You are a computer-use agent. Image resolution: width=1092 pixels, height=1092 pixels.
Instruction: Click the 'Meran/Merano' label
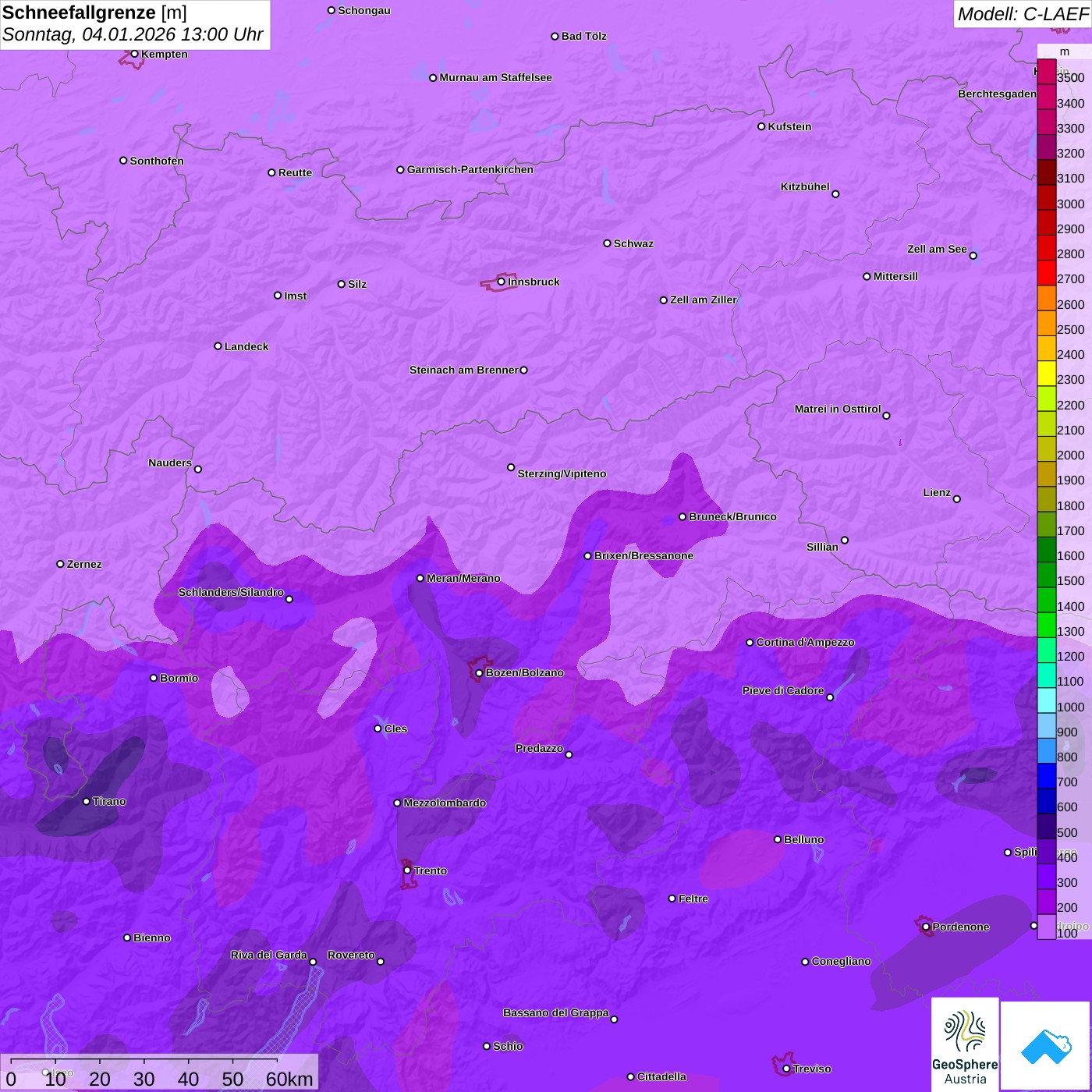click(x=463, y=578)
